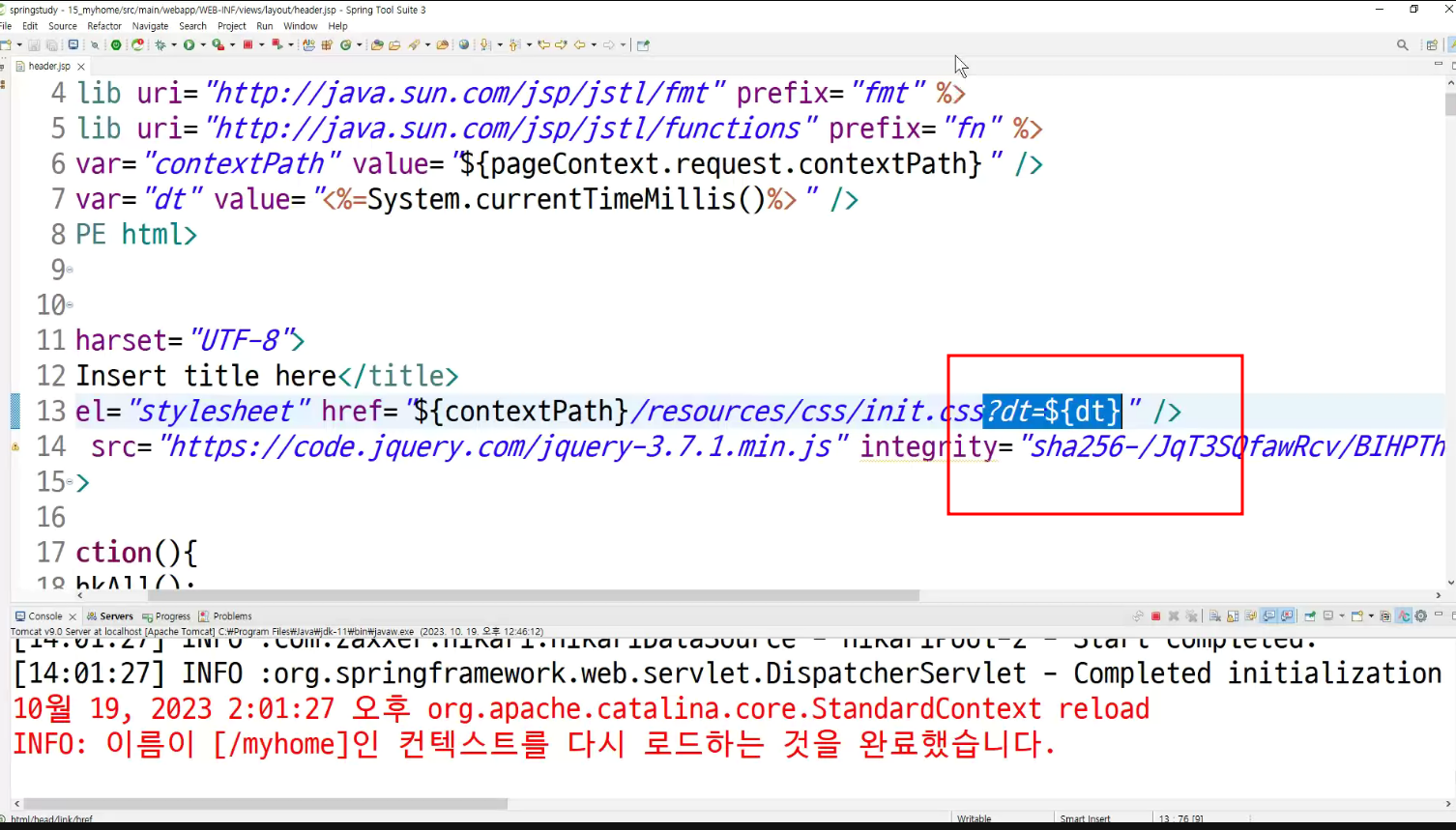Collapse the code fold at line 9

pyautogui.click(x=70, y=270)
